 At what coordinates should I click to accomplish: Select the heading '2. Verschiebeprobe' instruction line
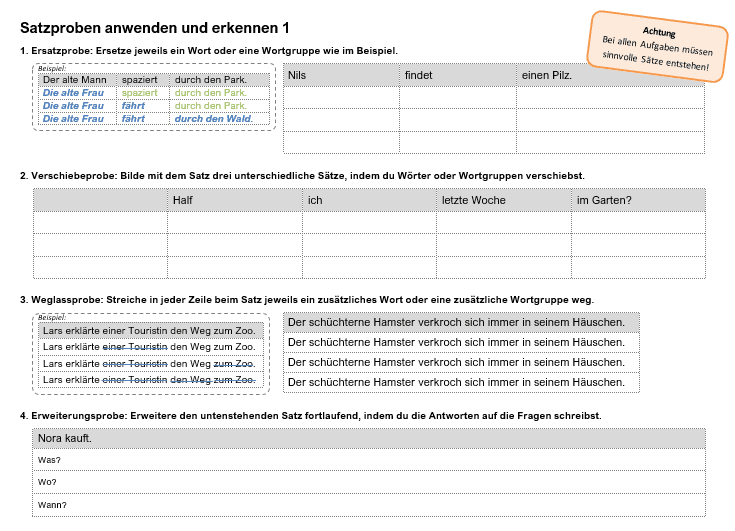(x=302, y=176)
